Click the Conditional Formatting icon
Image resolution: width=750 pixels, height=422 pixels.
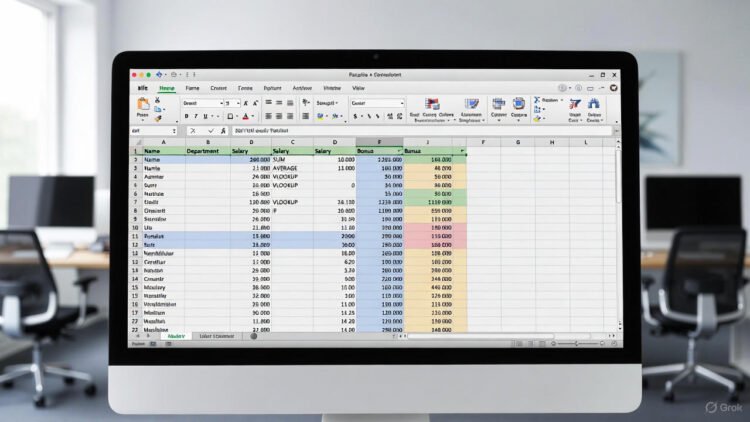432,104
